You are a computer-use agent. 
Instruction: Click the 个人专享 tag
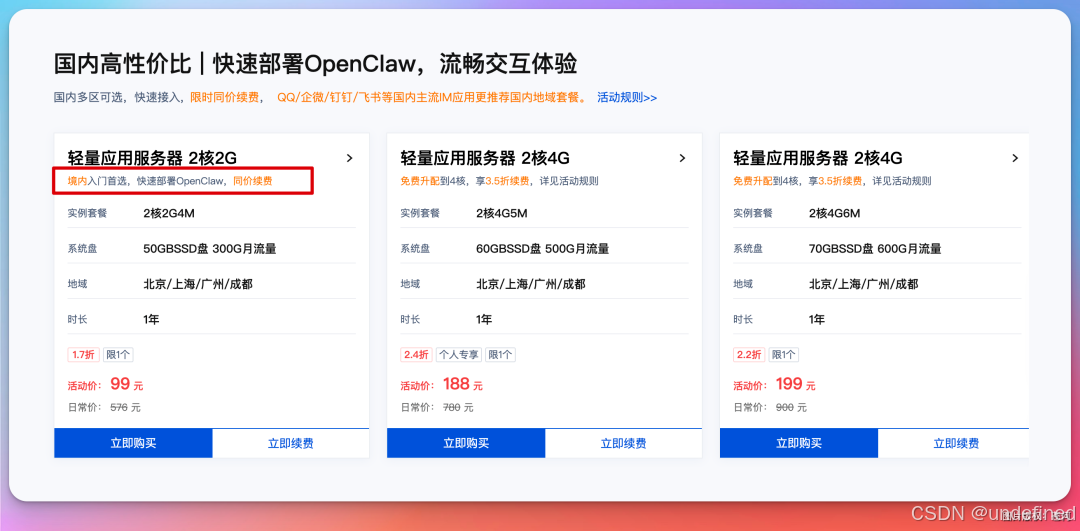(x=459, y=355)
